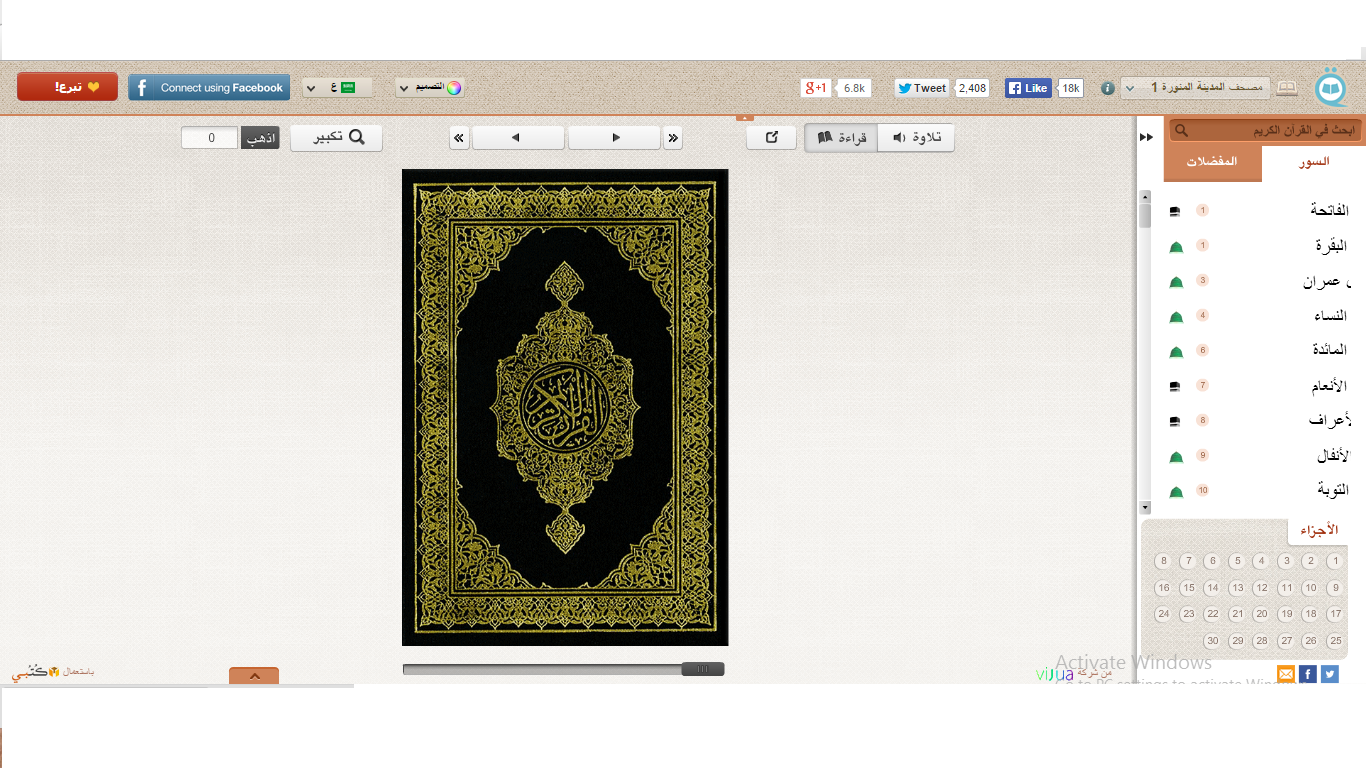Click the Like count 18k bubble
This screenshot has height=768, width=1366.
[1070, 88]
